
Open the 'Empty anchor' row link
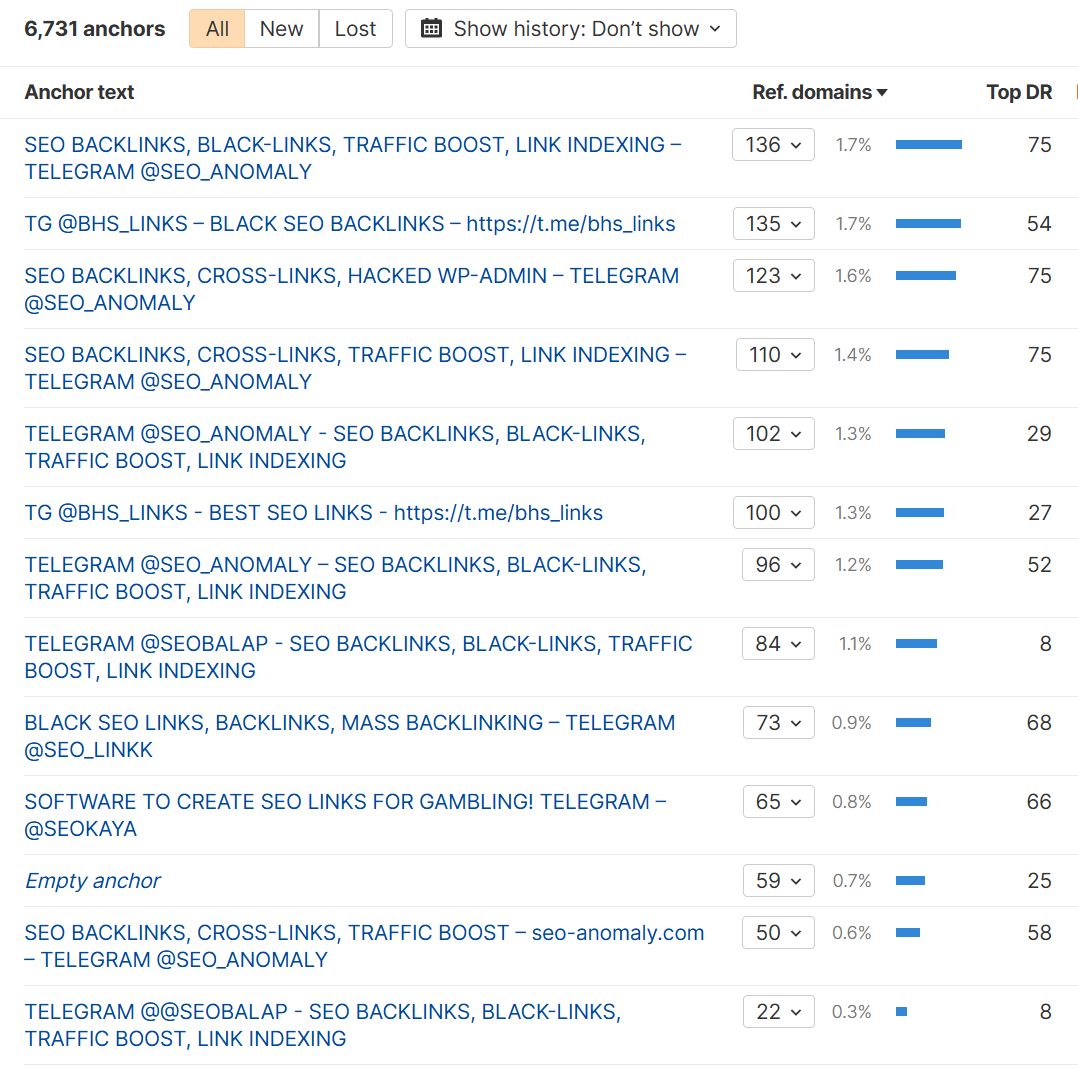(x=92, y=881)
